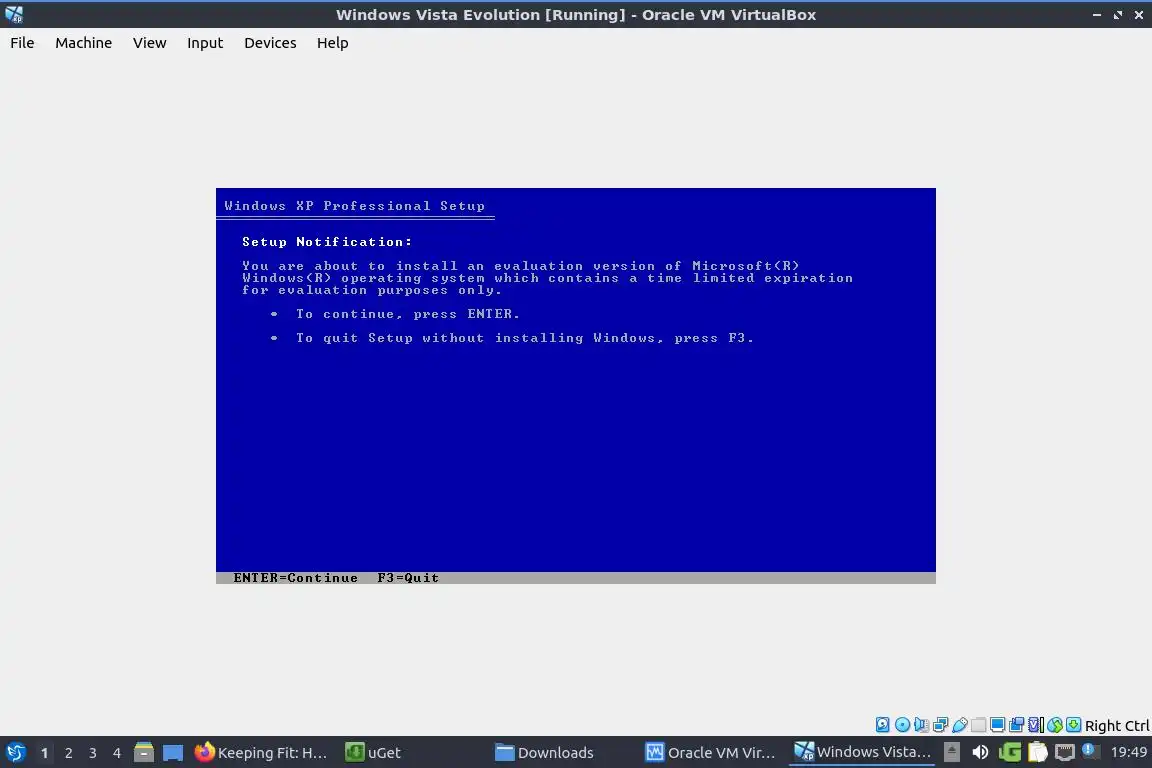Image resolution: width=1152 pixels, height=768 pixels.
Task: Click the 'To quit Setup' instruction line
Action: 525,338
